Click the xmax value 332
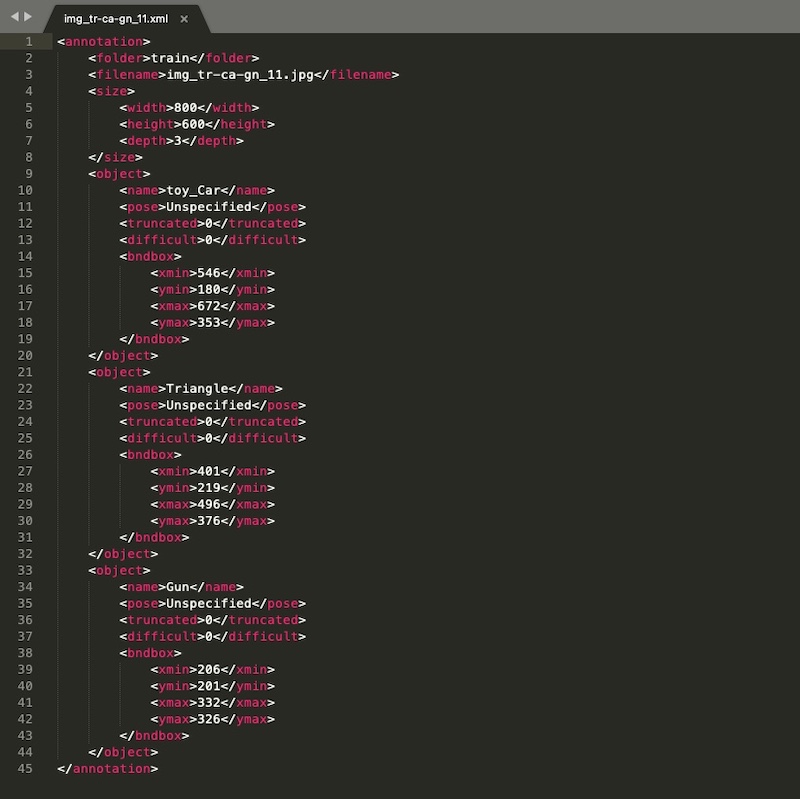Image resolution: width=800 pixels, height=799 pixels. point(209,703)
